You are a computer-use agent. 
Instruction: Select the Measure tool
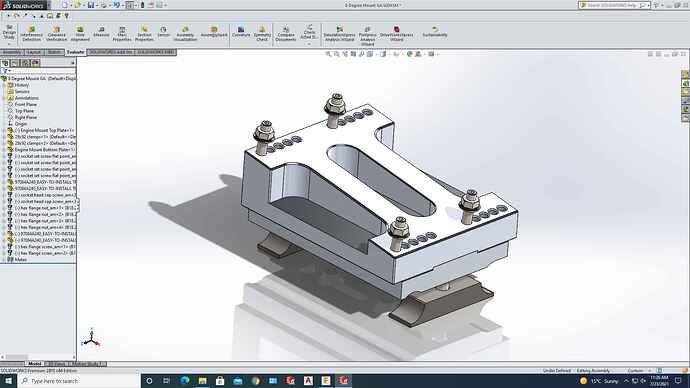pyautogui.click(x=101, y=32)
